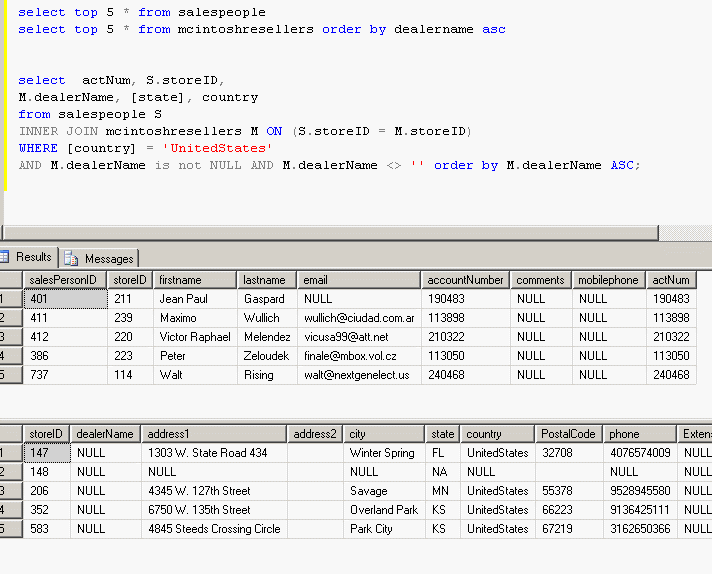Viewport: 712px width, 574px height.
Task: Open the Messages tab
Action: point(99,258)
